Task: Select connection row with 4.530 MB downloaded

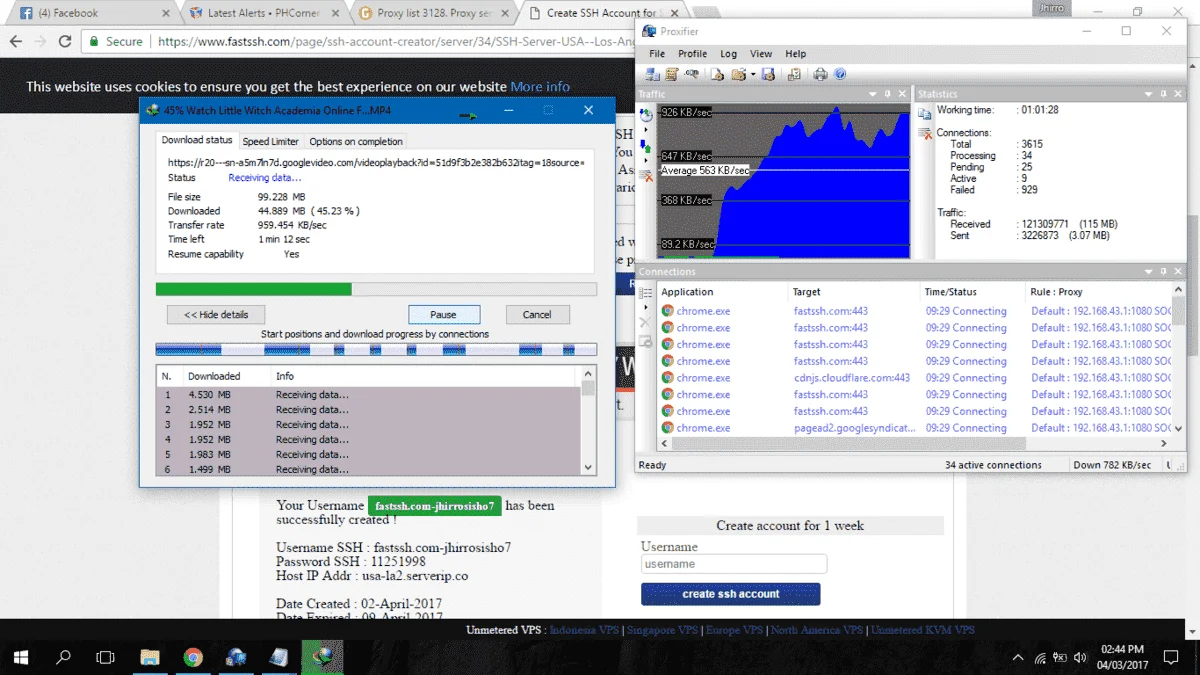Action: pyautogui.click(x=368, y=395)
